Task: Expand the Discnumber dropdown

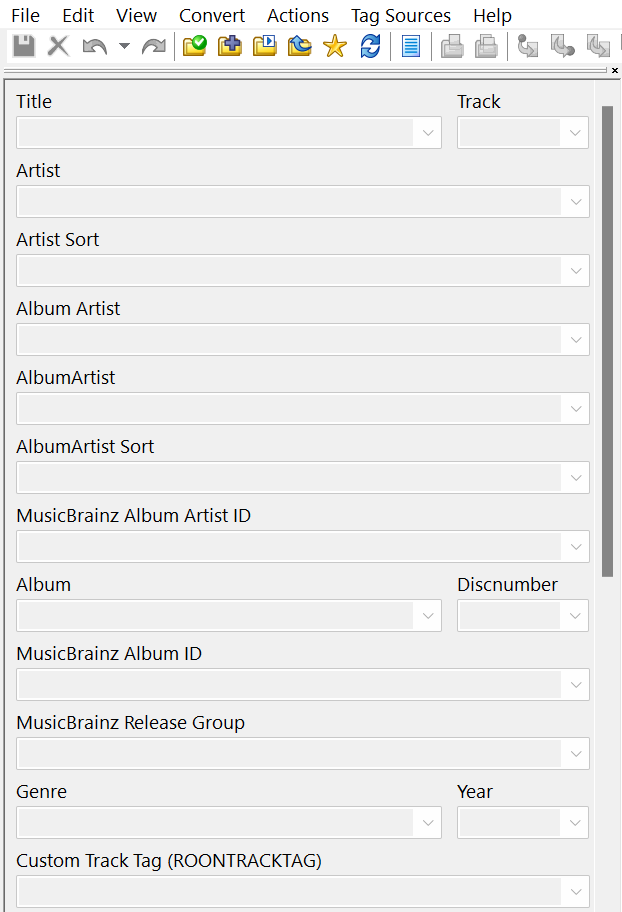Action: click(575, 616)
